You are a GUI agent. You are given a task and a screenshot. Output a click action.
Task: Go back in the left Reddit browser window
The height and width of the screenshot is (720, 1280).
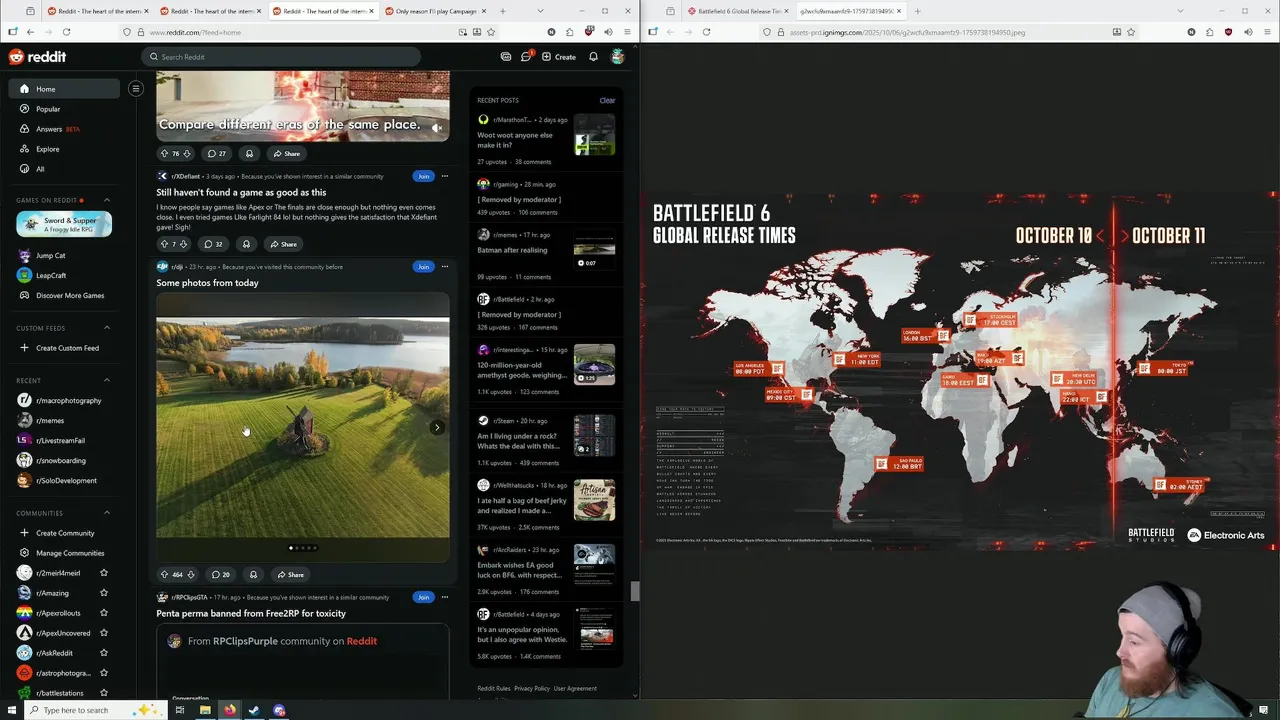pyautogui.click(x=30, y=32)
